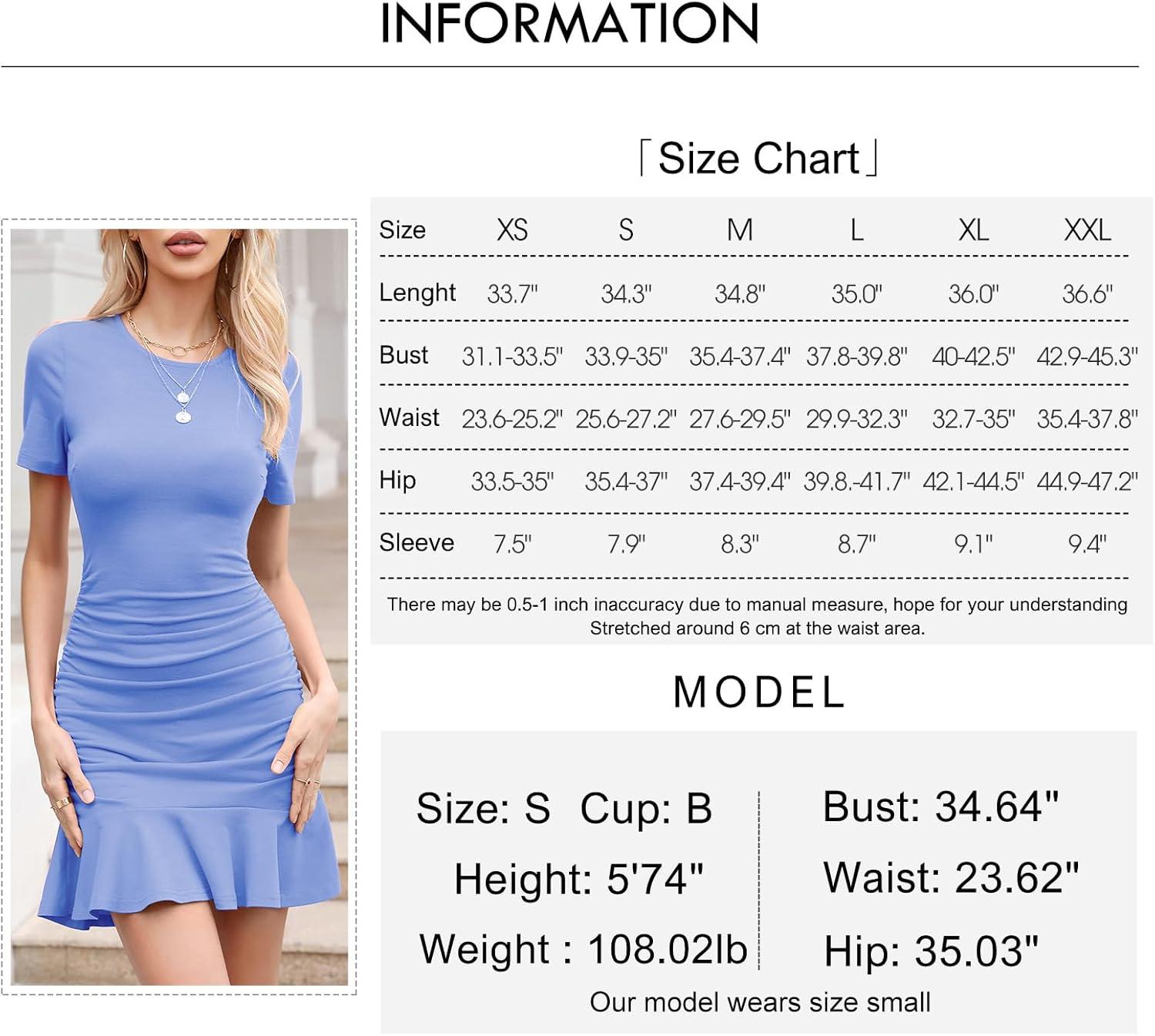This screenshot has width=1155, height=1036.
Task: Select the S size column header
Action: pyautogui.click(x=626, y=230)
